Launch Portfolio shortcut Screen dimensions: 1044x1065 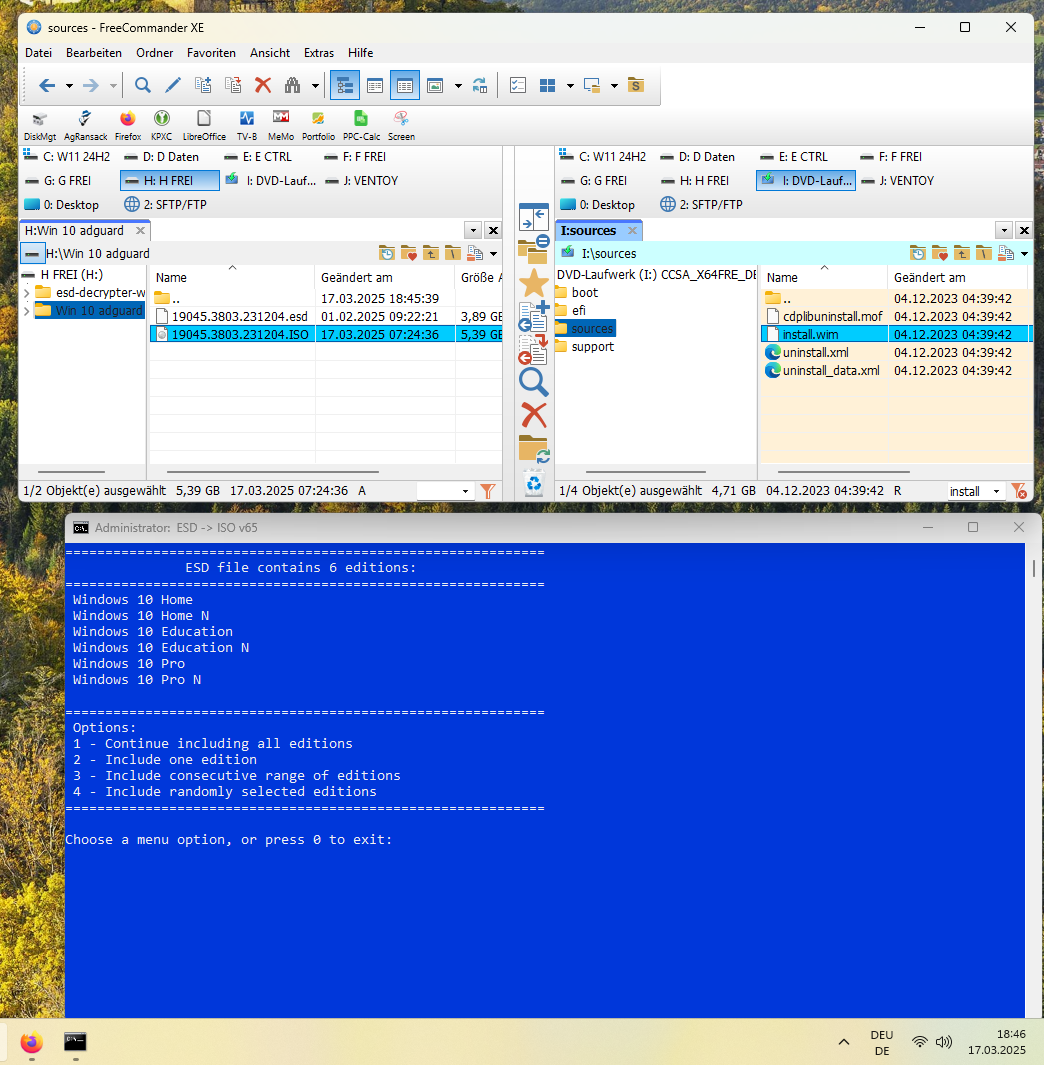pos(318,126)
